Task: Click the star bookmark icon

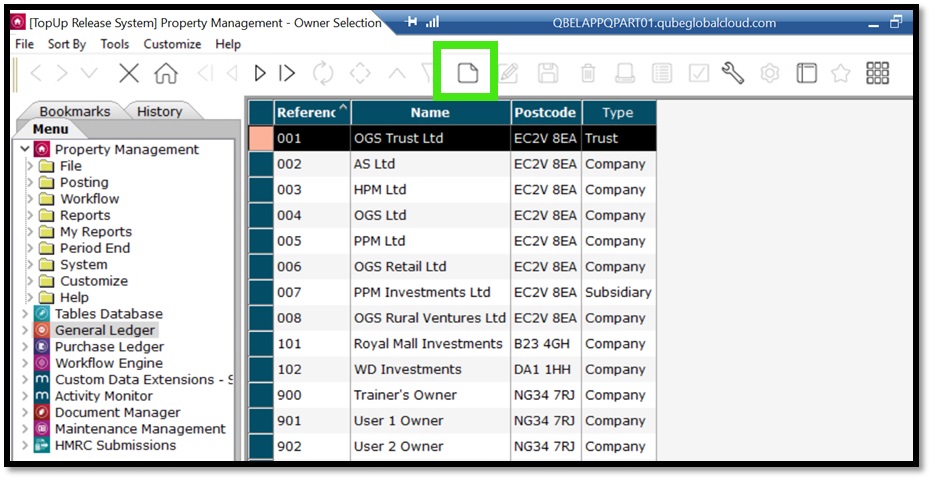Action: 841,73
